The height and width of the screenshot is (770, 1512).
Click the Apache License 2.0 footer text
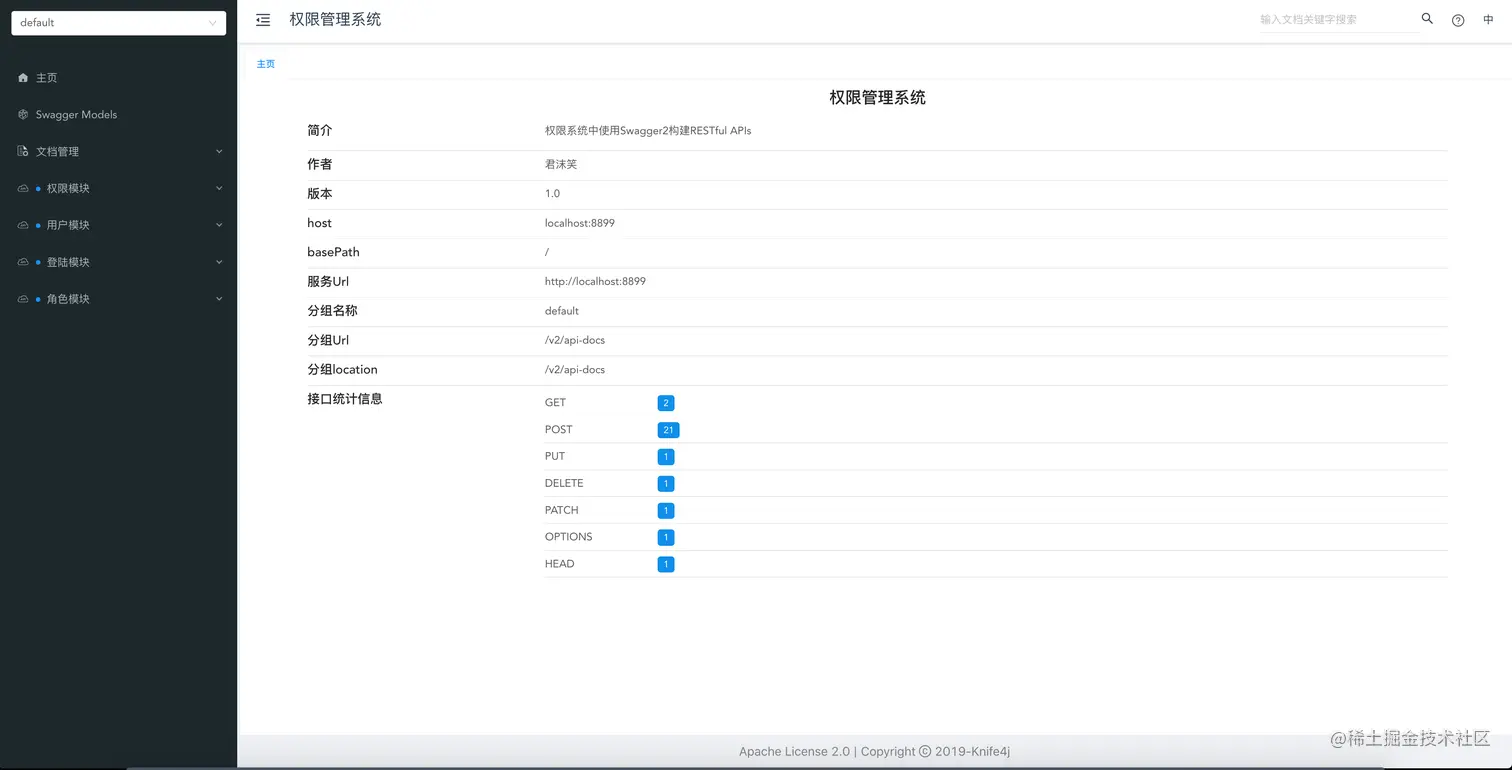794,752
